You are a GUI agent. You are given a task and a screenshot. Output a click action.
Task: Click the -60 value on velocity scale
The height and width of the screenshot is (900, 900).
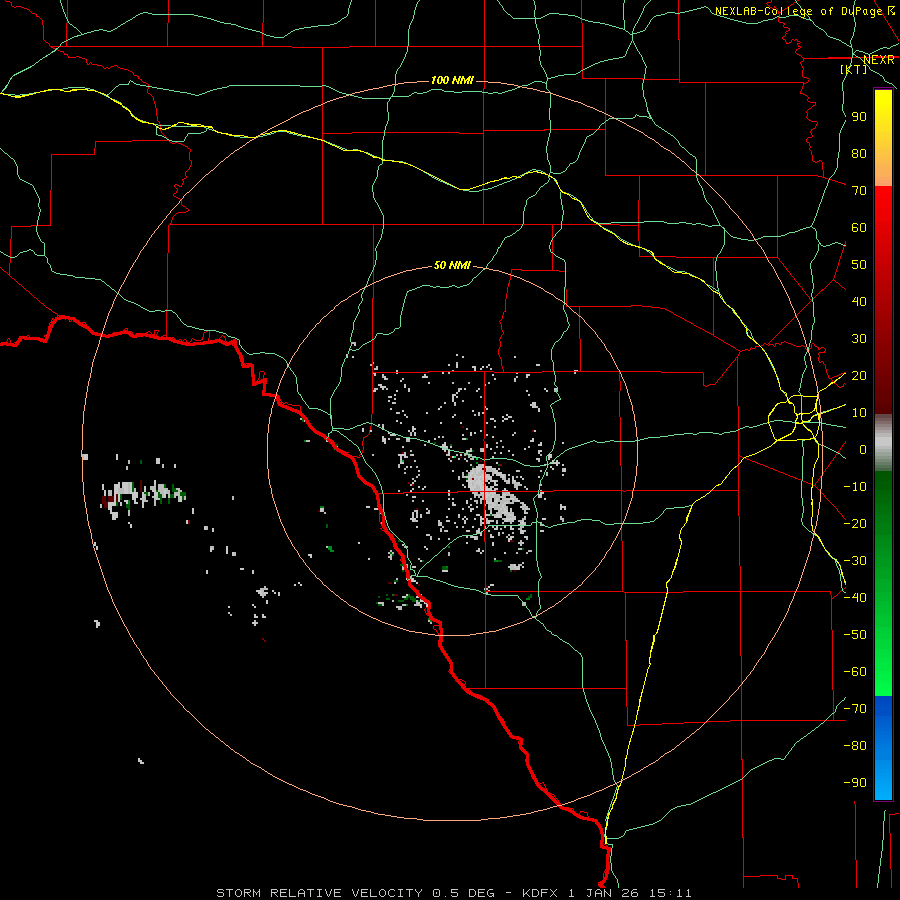(x=855, y=672)
